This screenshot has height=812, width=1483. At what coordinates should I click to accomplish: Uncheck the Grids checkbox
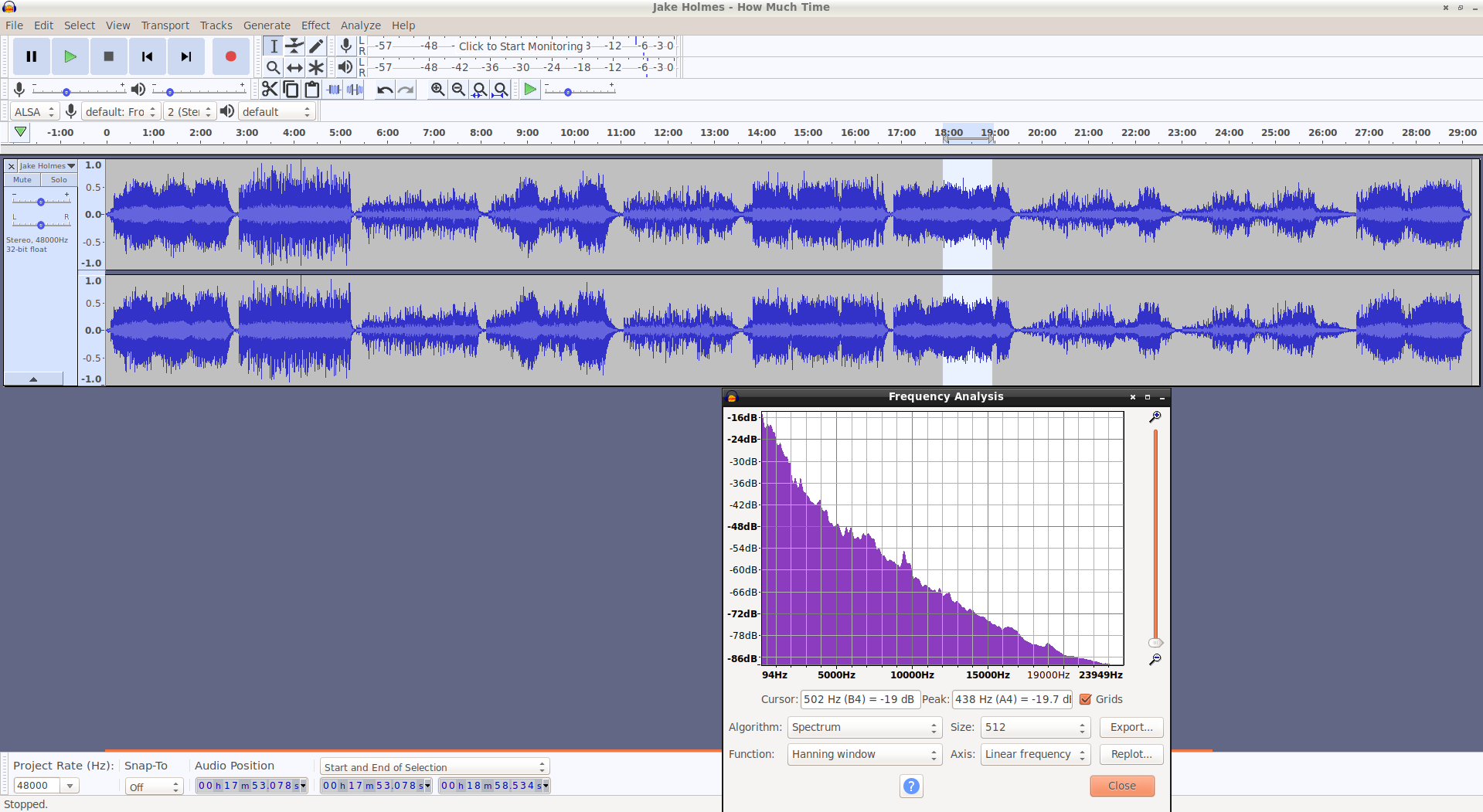tap(1086, 699)
